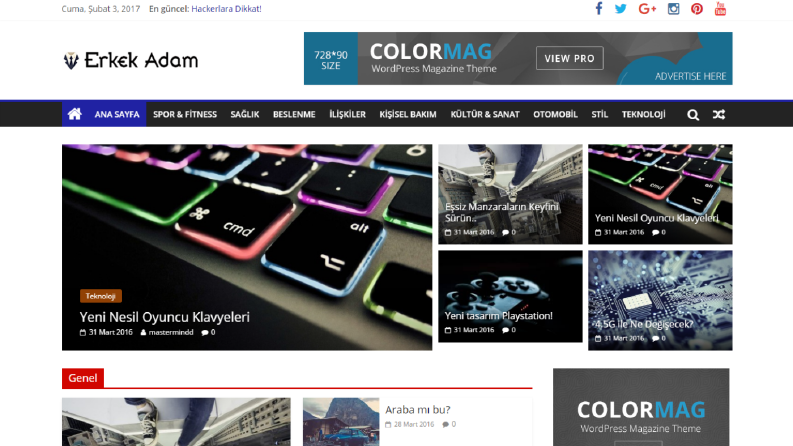Open the YouTube social icon
793x446 pixels.
(x=720, y=9)
